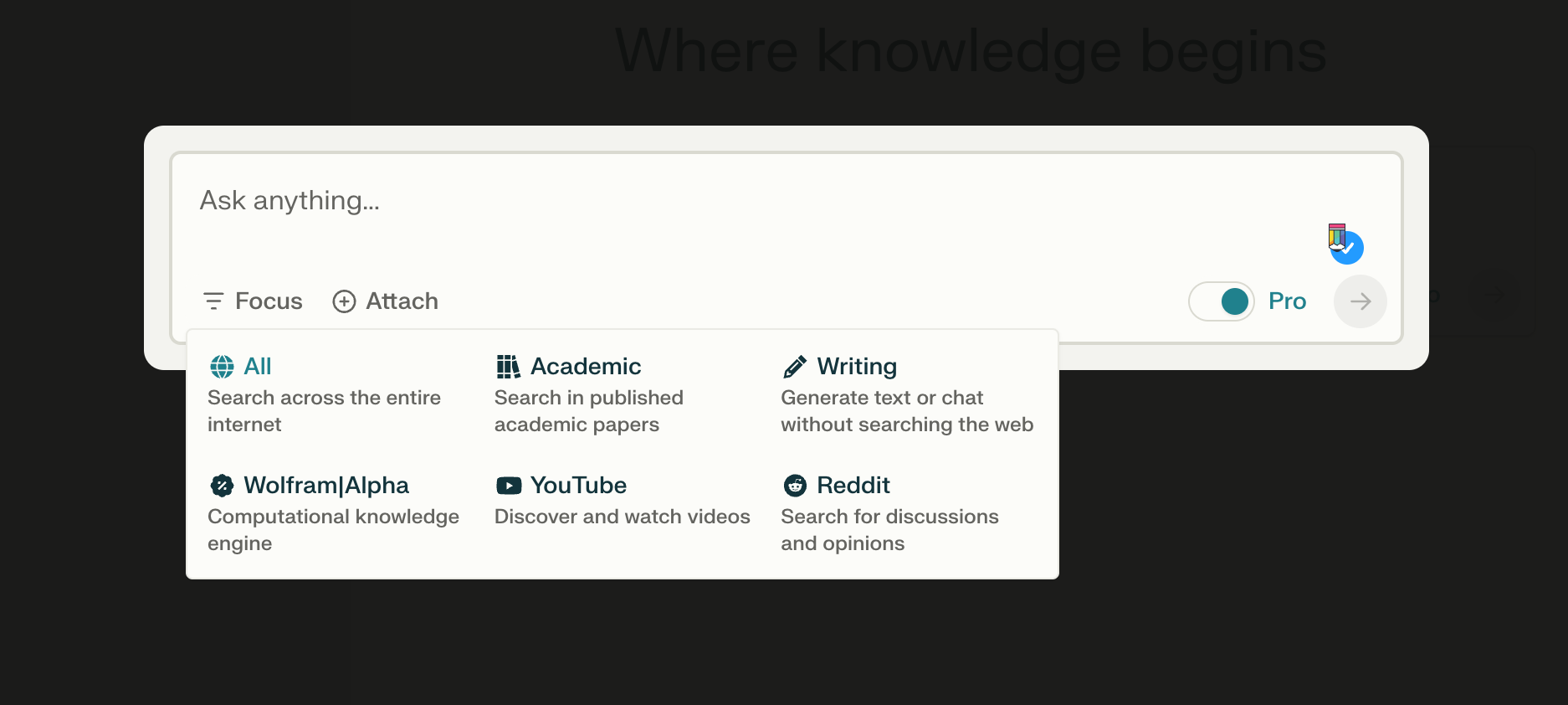The height and width of the screenshot is (705, 1568).
Task: Click the globe icon next to All
Action: click(222, 367)
